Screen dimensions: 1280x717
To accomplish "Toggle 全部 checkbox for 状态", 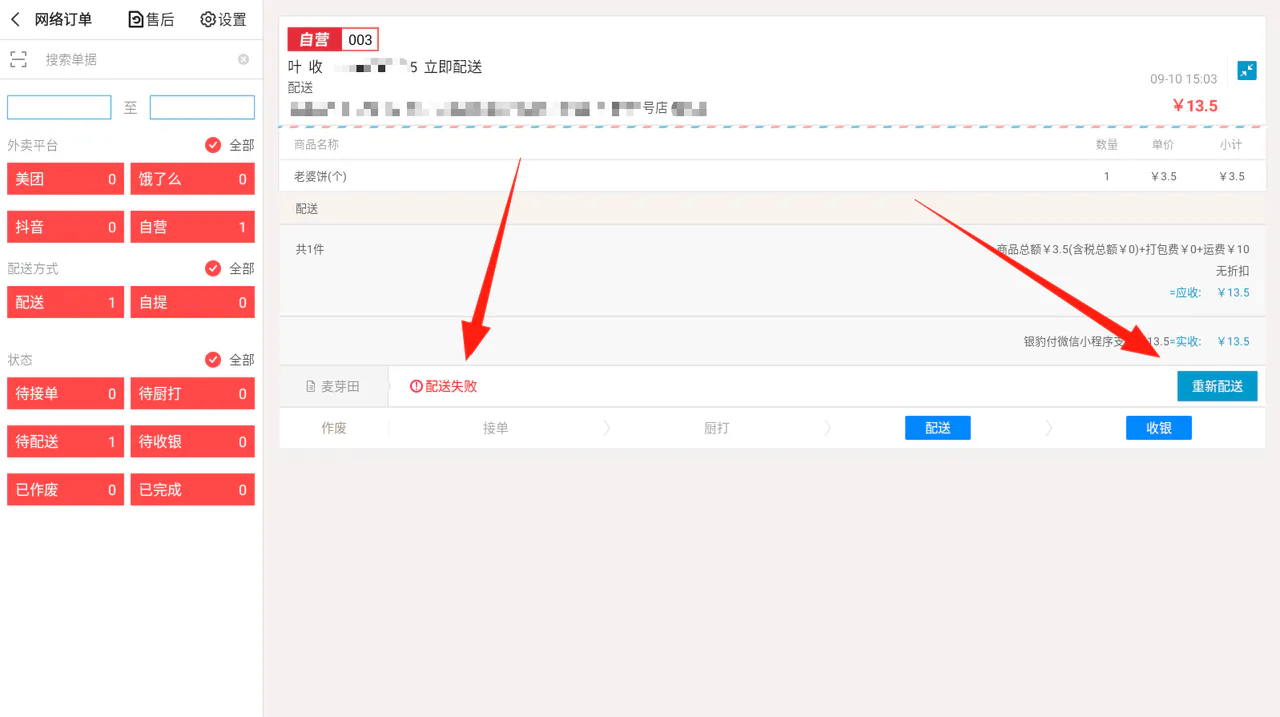I will pyautogui.click(x=213, y=359).
